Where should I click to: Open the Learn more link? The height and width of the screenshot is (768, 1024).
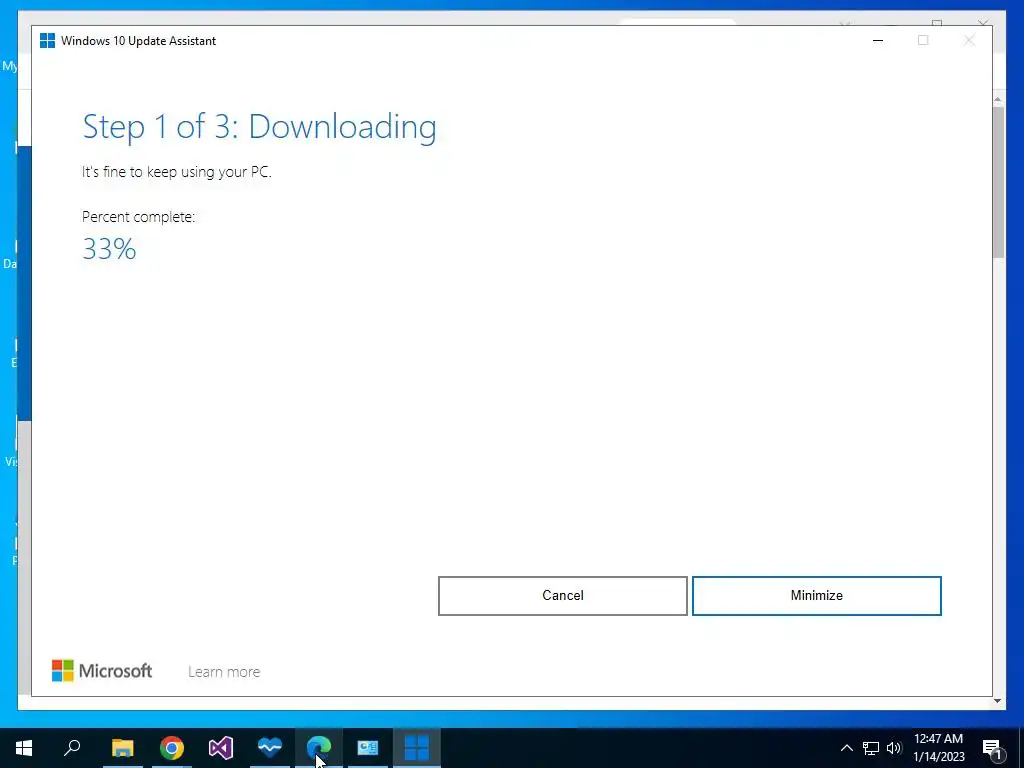[224, 671]
